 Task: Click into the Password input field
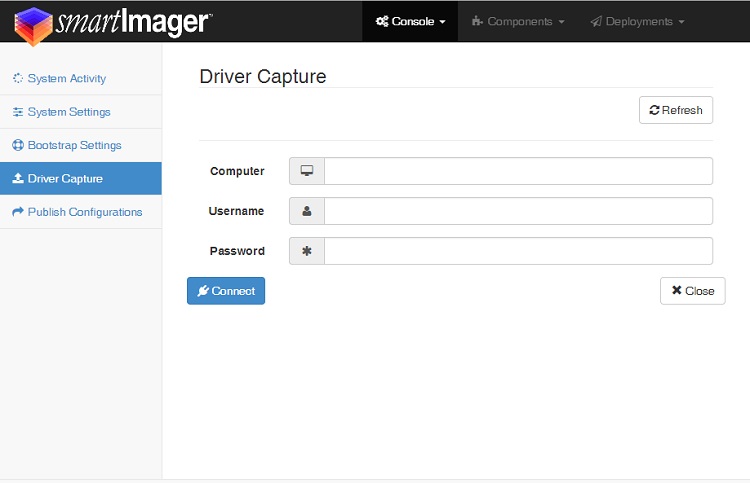pyautogui.click(x=518, y=251)
